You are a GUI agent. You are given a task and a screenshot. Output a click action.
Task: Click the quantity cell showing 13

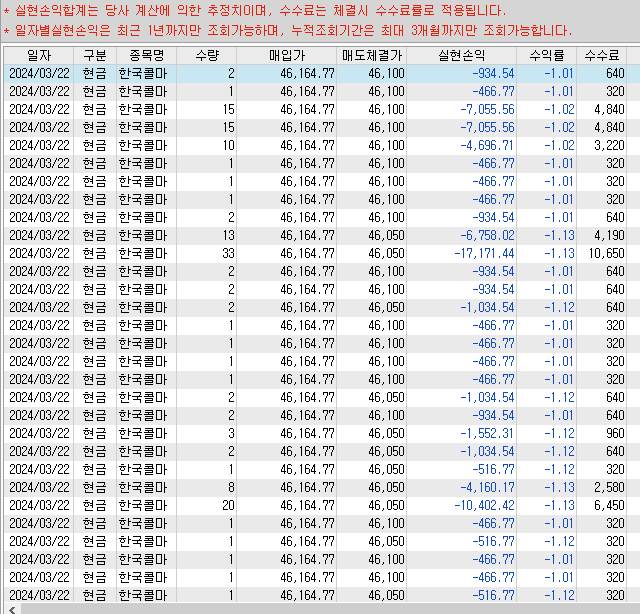(x=207, y=236)
